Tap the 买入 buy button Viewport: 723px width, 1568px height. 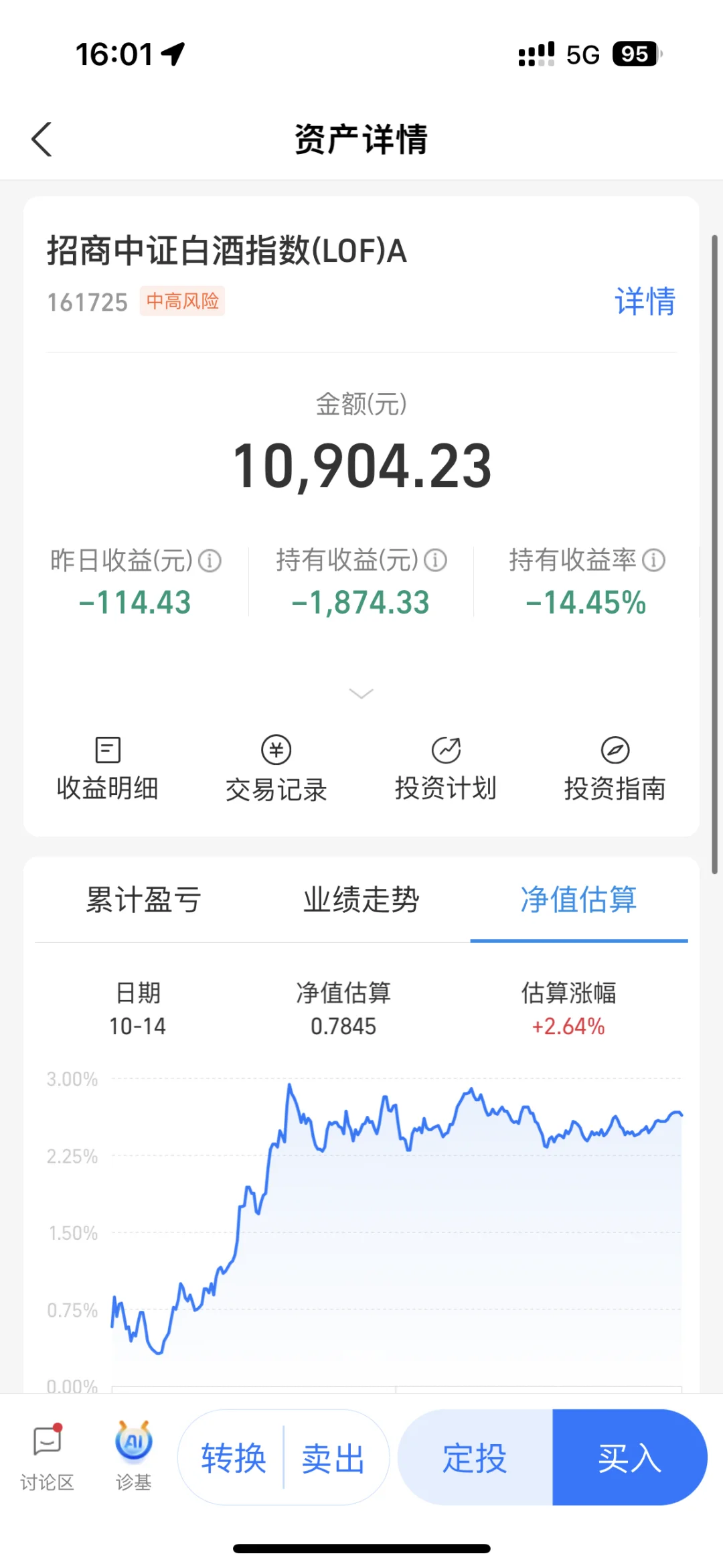[x=630, y=1457]
